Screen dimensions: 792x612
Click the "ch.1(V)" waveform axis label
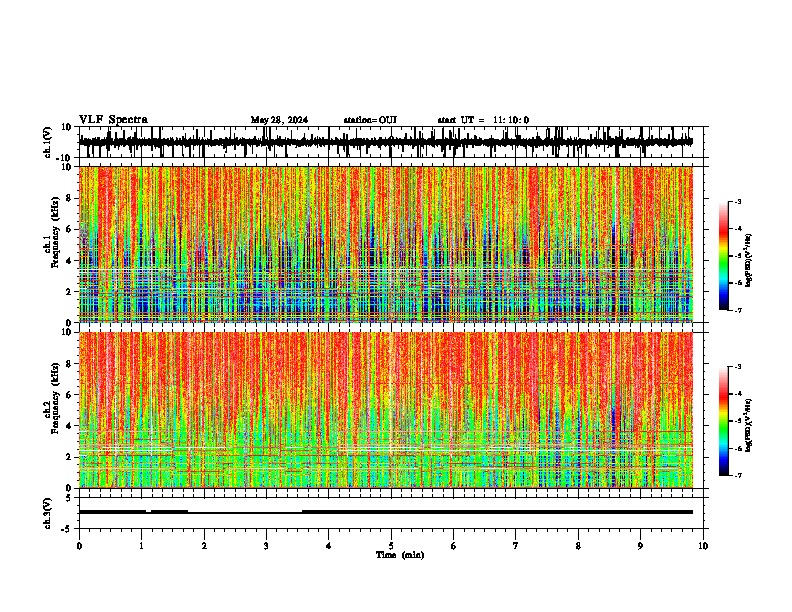(49, 142)
